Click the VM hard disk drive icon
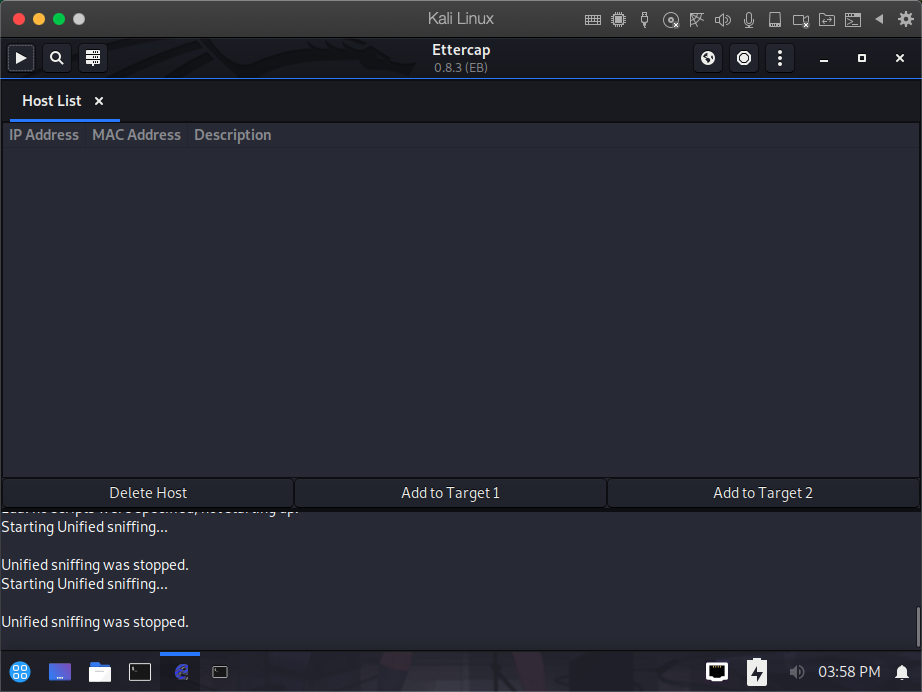Viewport: 922px width, 692px height. [775, 19]
